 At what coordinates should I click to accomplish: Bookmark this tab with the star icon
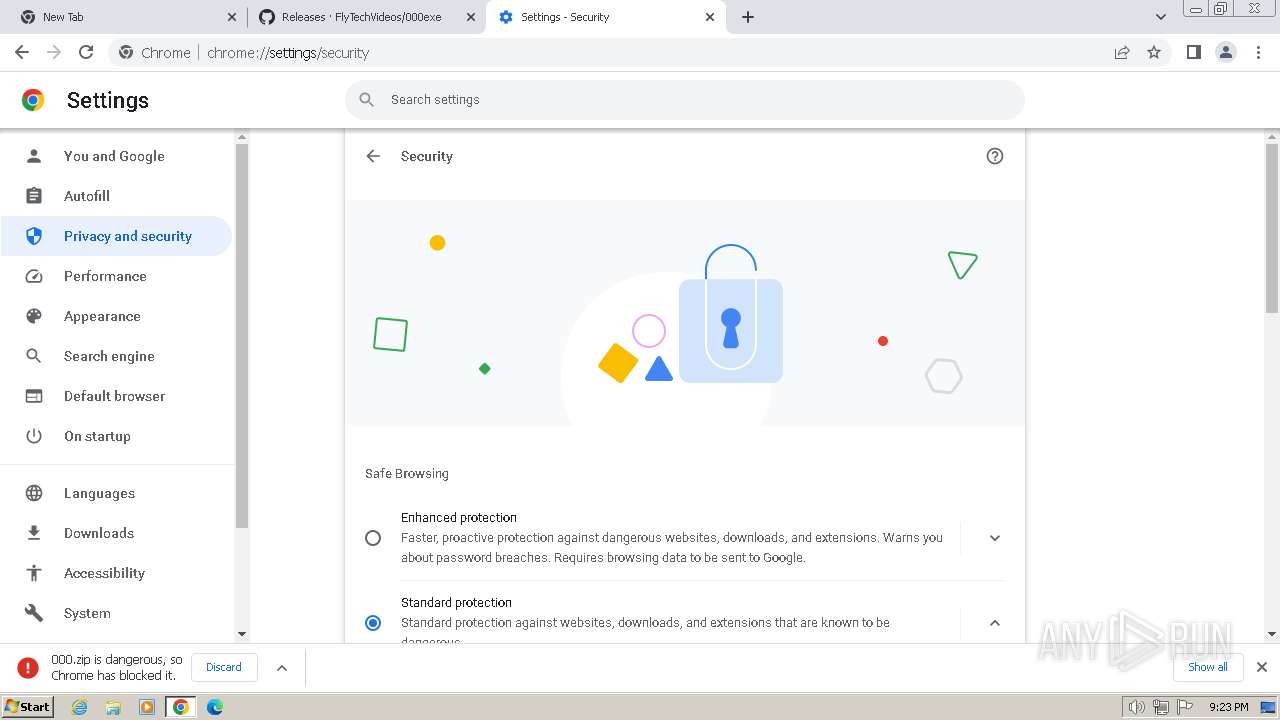tap(1154, 52)
